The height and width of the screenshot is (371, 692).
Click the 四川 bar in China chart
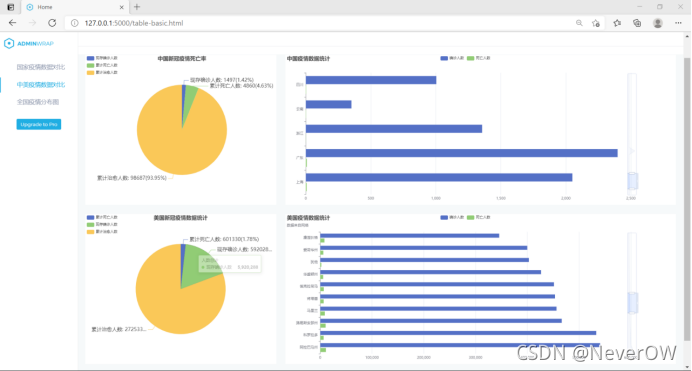coord(371,80)
